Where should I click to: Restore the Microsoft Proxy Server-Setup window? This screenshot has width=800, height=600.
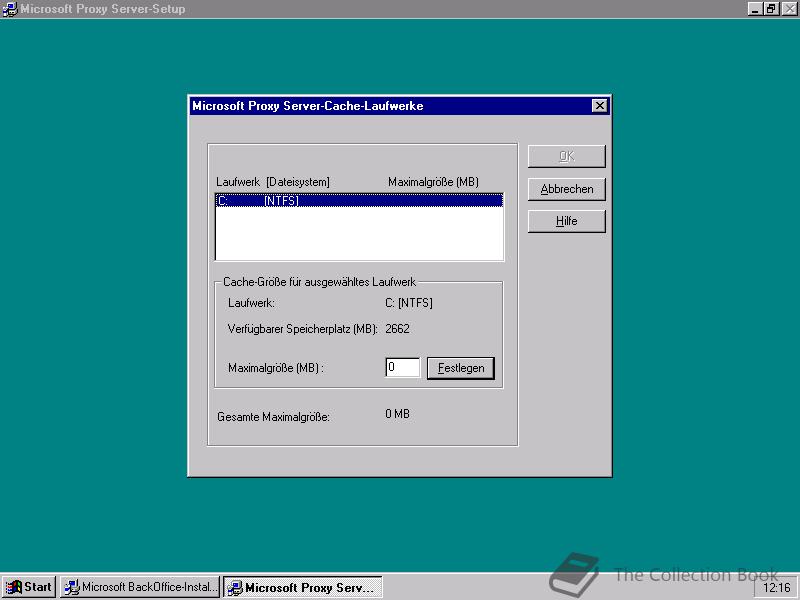pos(771,9)
